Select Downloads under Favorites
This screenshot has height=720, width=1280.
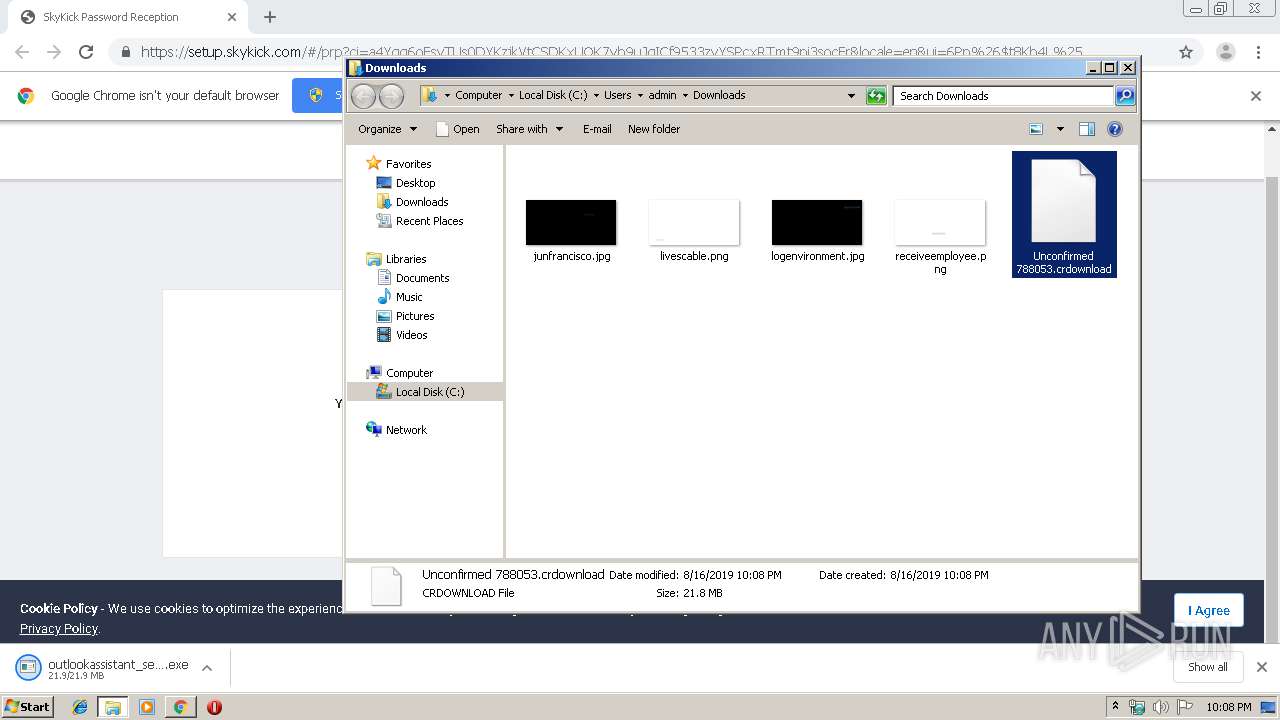tap(412, 202)
